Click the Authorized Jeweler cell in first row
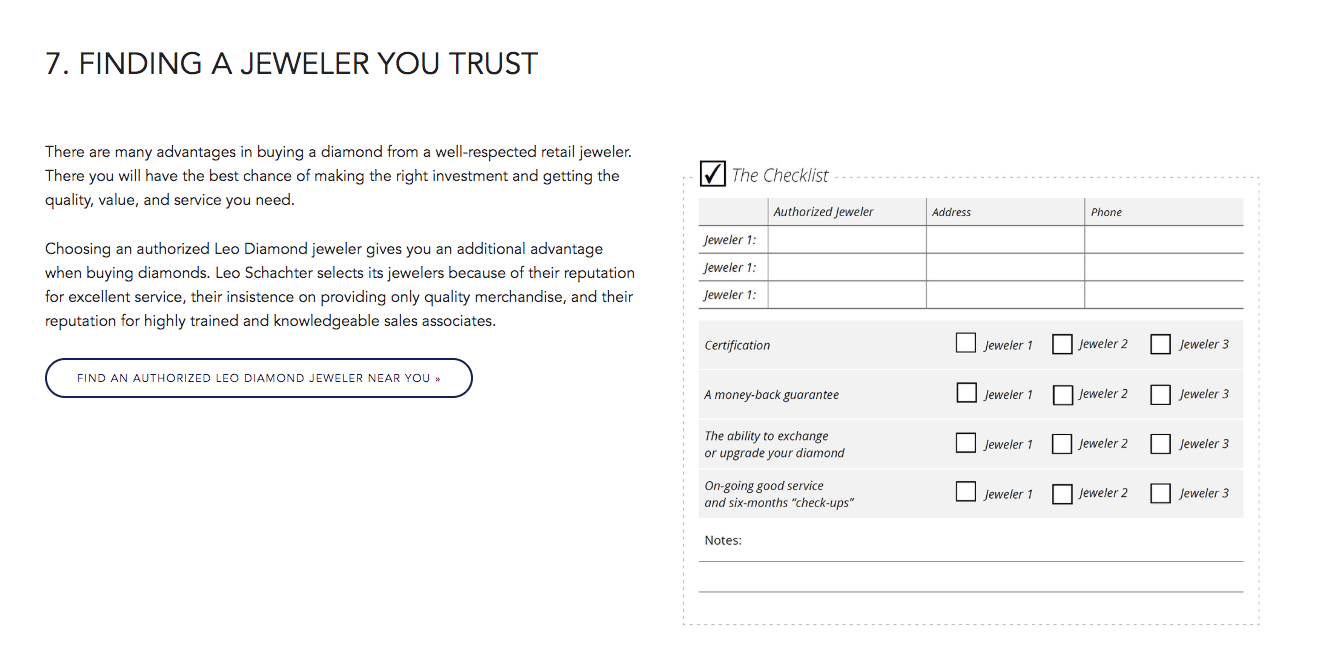Viewport: 1331px width, 662px height. pos(847,240)
